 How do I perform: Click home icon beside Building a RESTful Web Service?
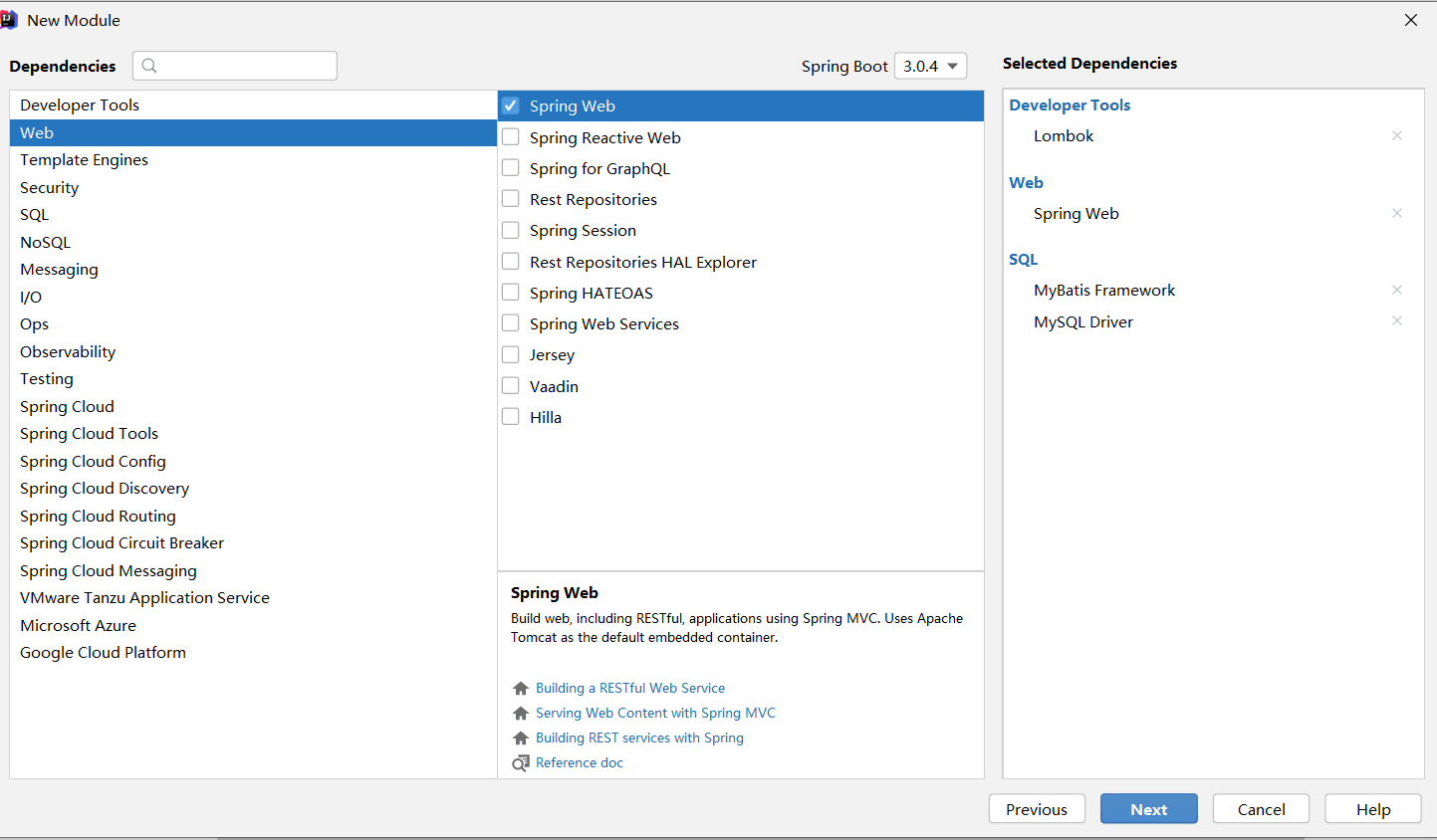(x=520, y=689)
